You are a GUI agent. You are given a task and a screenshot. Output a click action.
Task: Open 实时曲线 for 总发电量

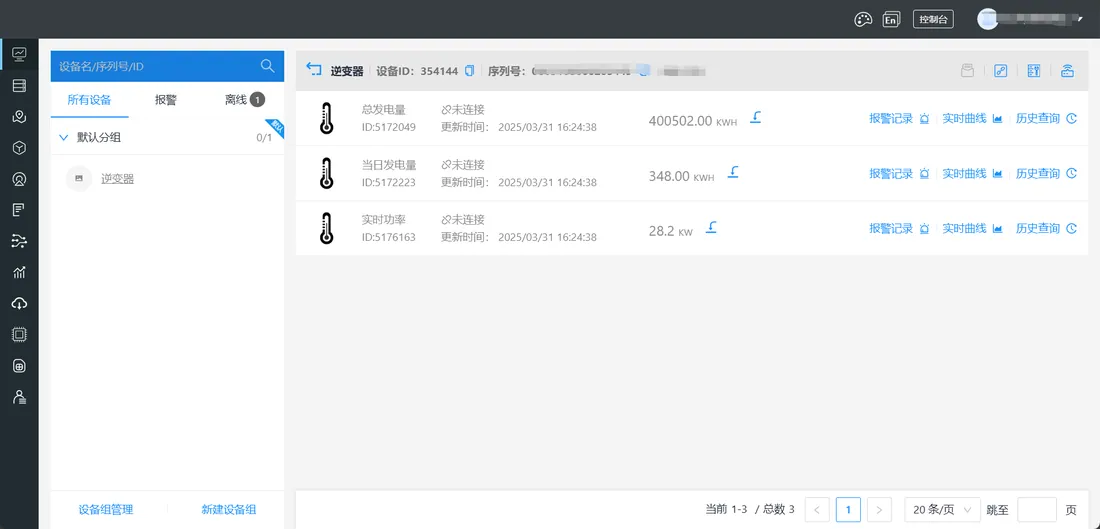(x=972, y=119)
